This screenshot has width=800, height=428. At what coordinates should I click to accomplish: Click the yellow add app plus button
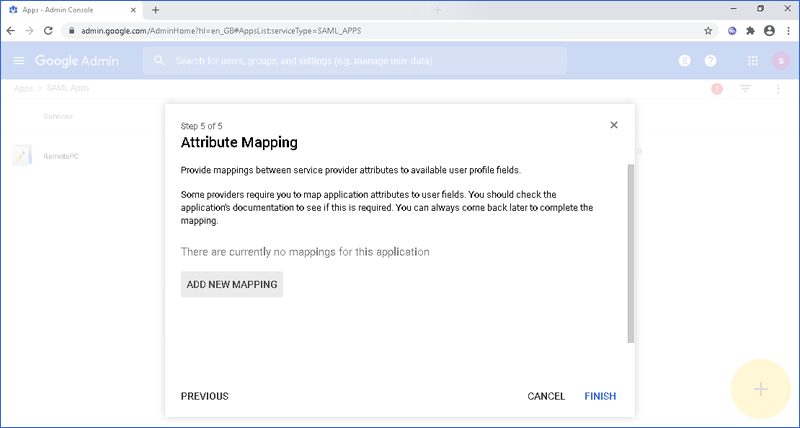761,389
